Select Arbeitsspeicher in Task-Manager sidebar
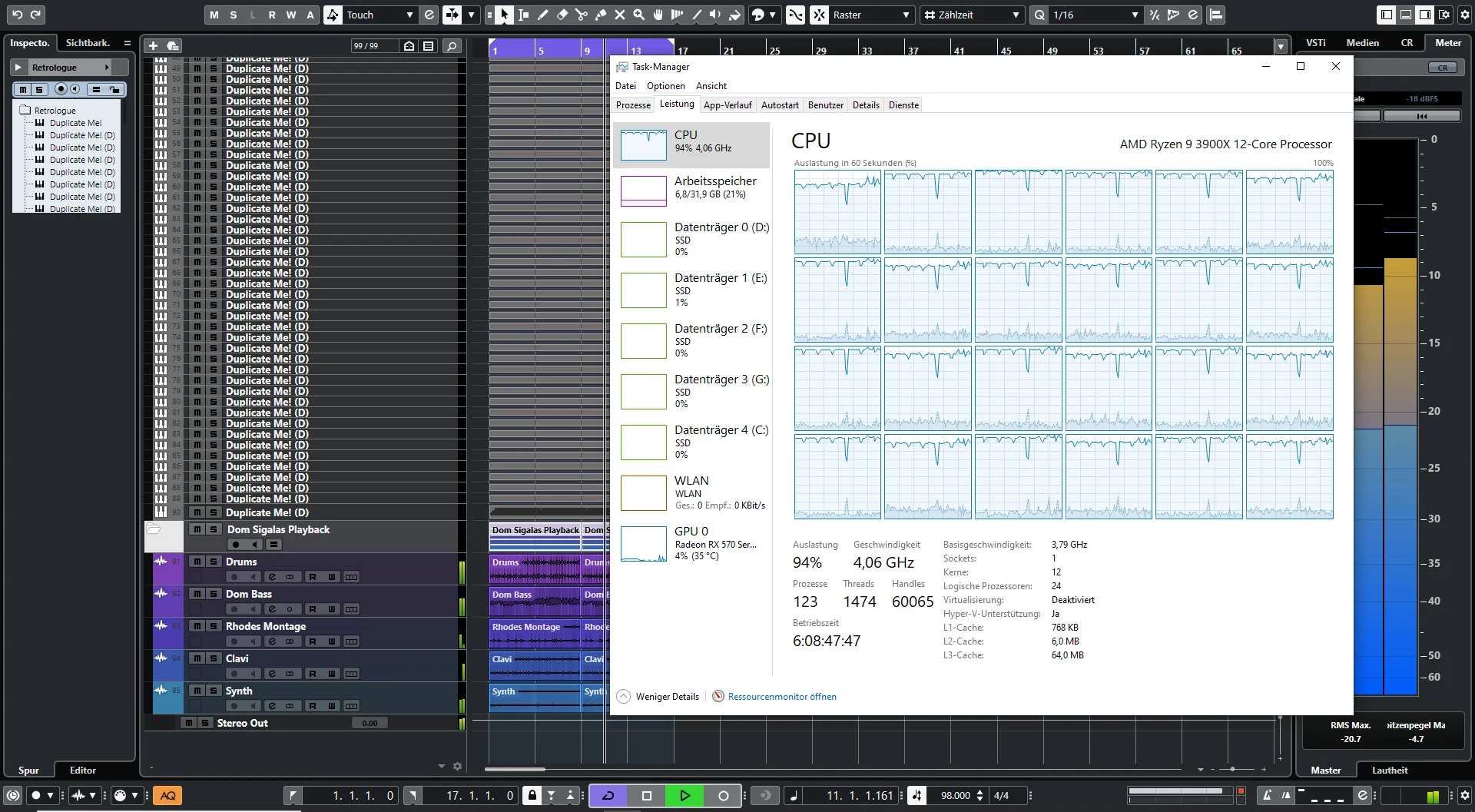Viewport: 1475px width, 812px height. click(691, 190)
